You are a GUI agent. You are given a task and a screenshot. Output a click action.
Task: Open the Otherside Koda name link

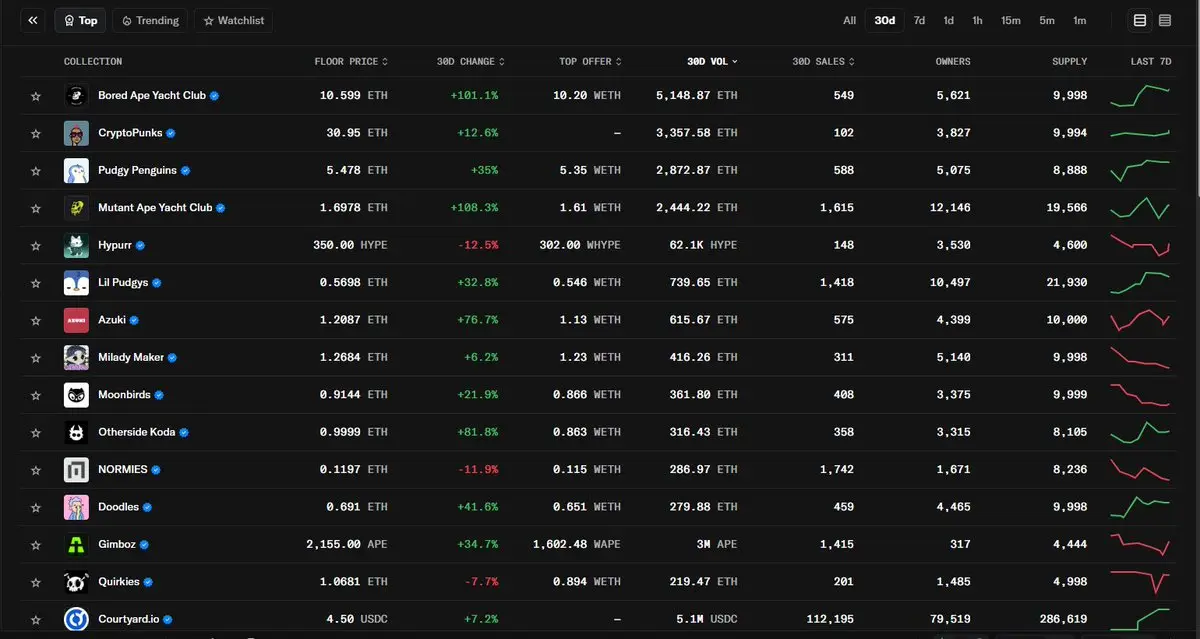pos(137,433)
